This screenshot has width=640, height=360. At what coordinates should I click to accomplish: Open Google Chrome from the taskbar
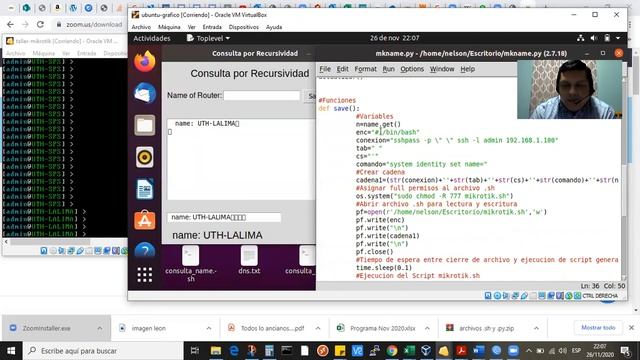tap(392, 351)
